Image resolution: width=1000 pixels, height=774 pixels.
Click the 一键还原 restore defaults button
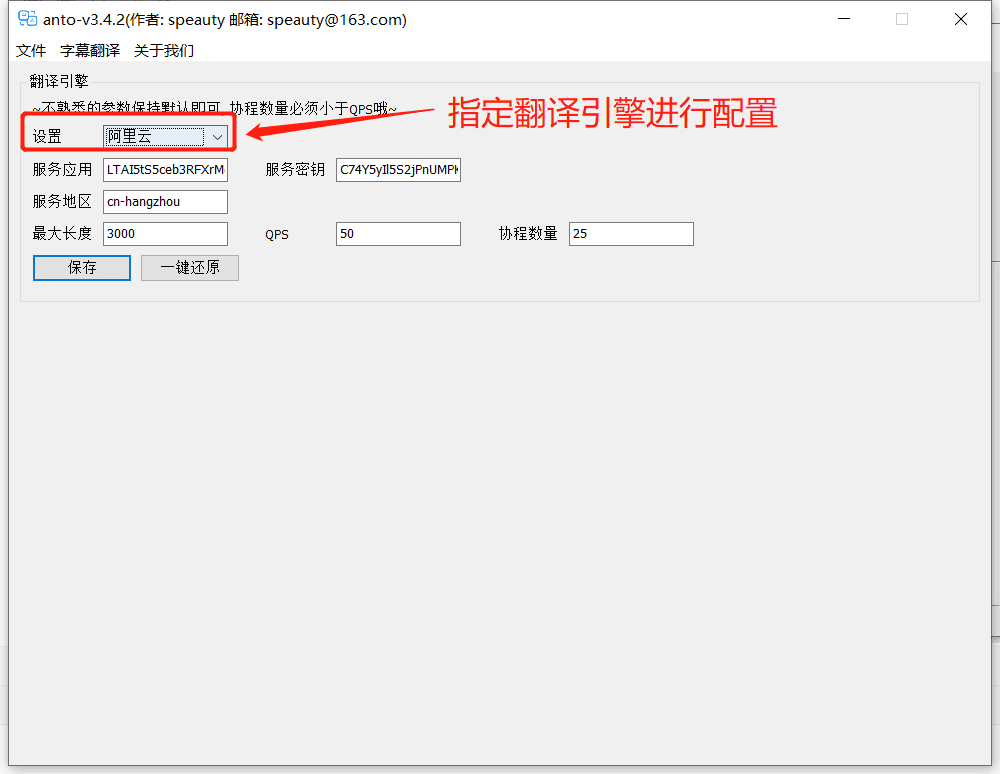[189, 267]
